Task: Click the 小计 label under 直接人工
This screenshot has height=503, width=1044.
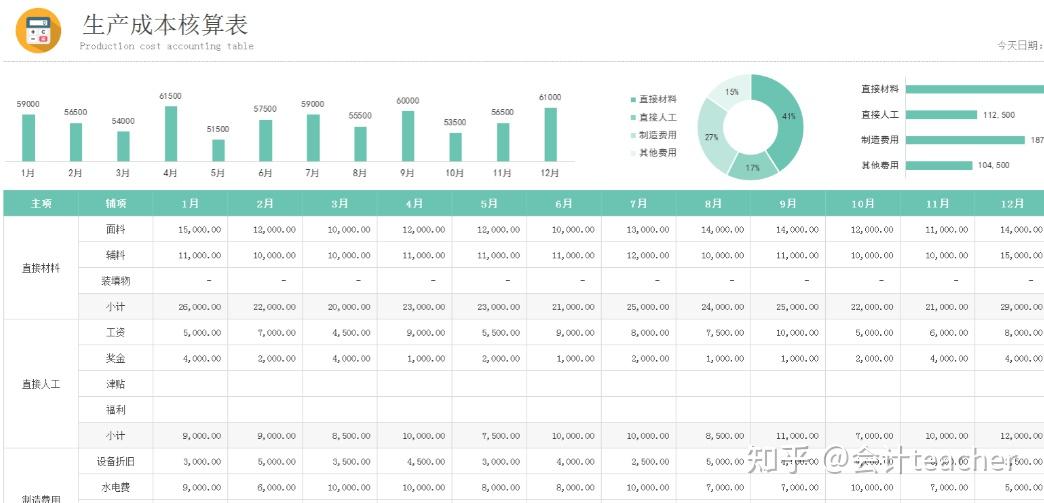Action: tap(116, 436)
